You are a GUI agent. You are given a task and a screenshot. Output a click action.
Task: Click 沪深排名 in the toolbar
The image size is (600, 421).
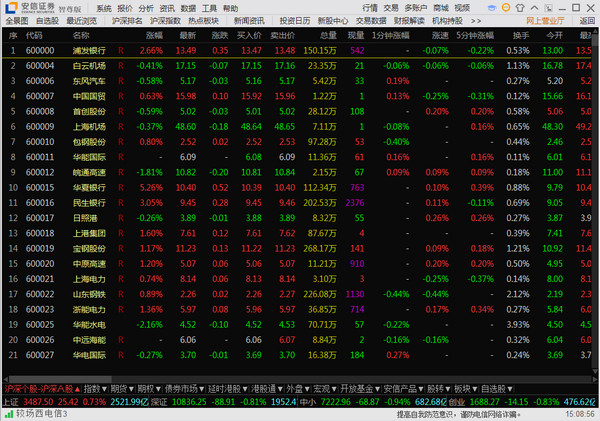coord(127,21)
